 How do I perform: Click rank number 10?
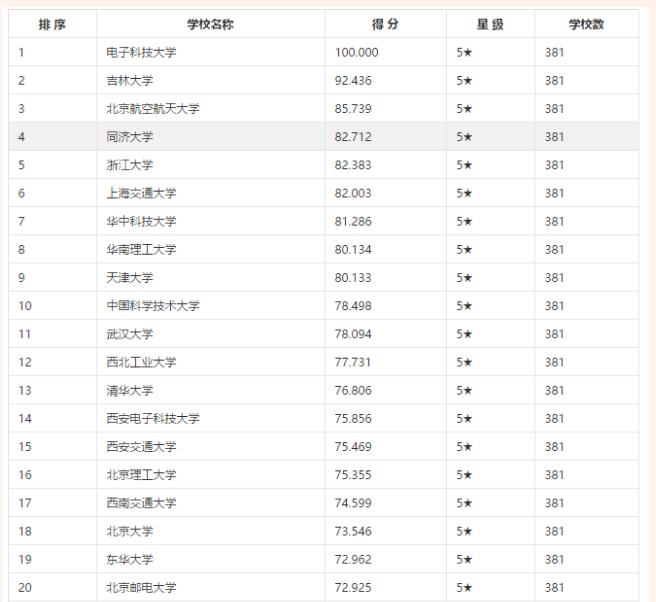(25, 306)
